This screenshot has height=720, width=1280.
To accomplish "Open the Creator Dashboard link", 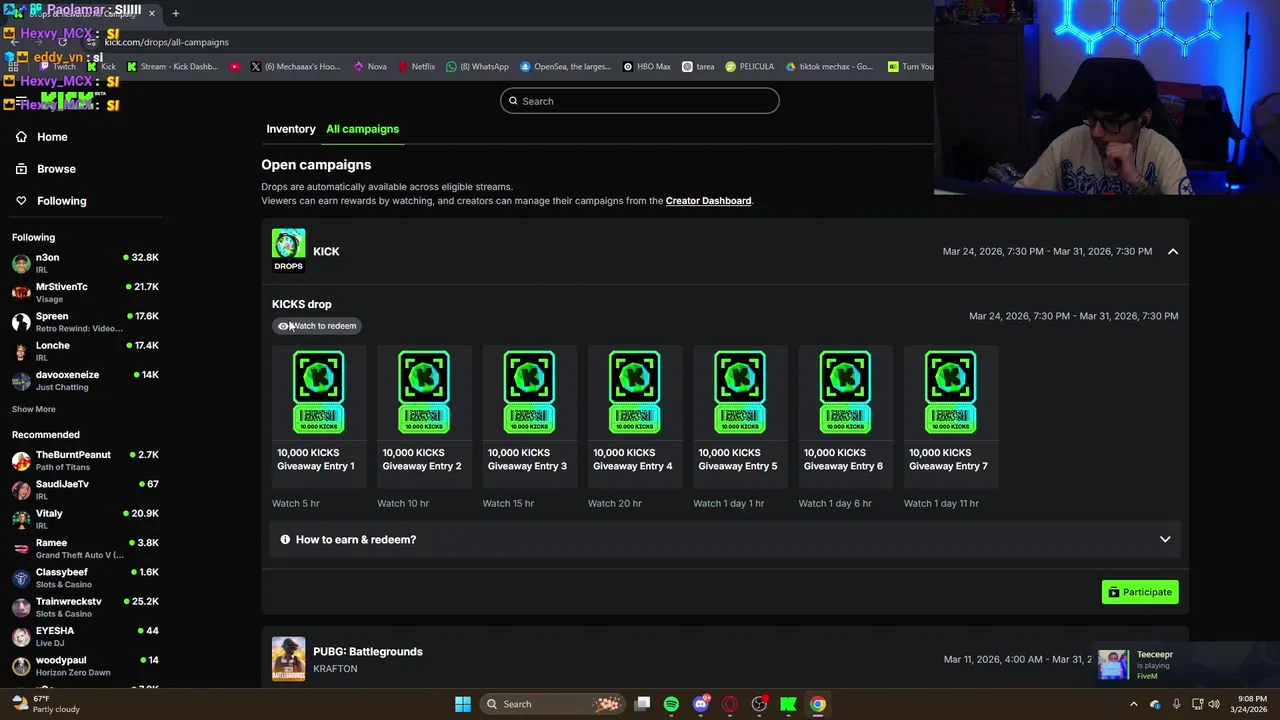I will click(x=708, y=201).
